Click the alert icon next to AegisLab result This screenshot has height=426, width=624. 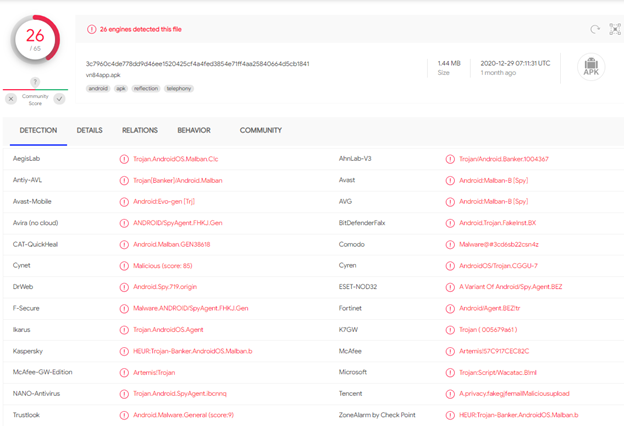pyautogui.click(x=124, y=159)
